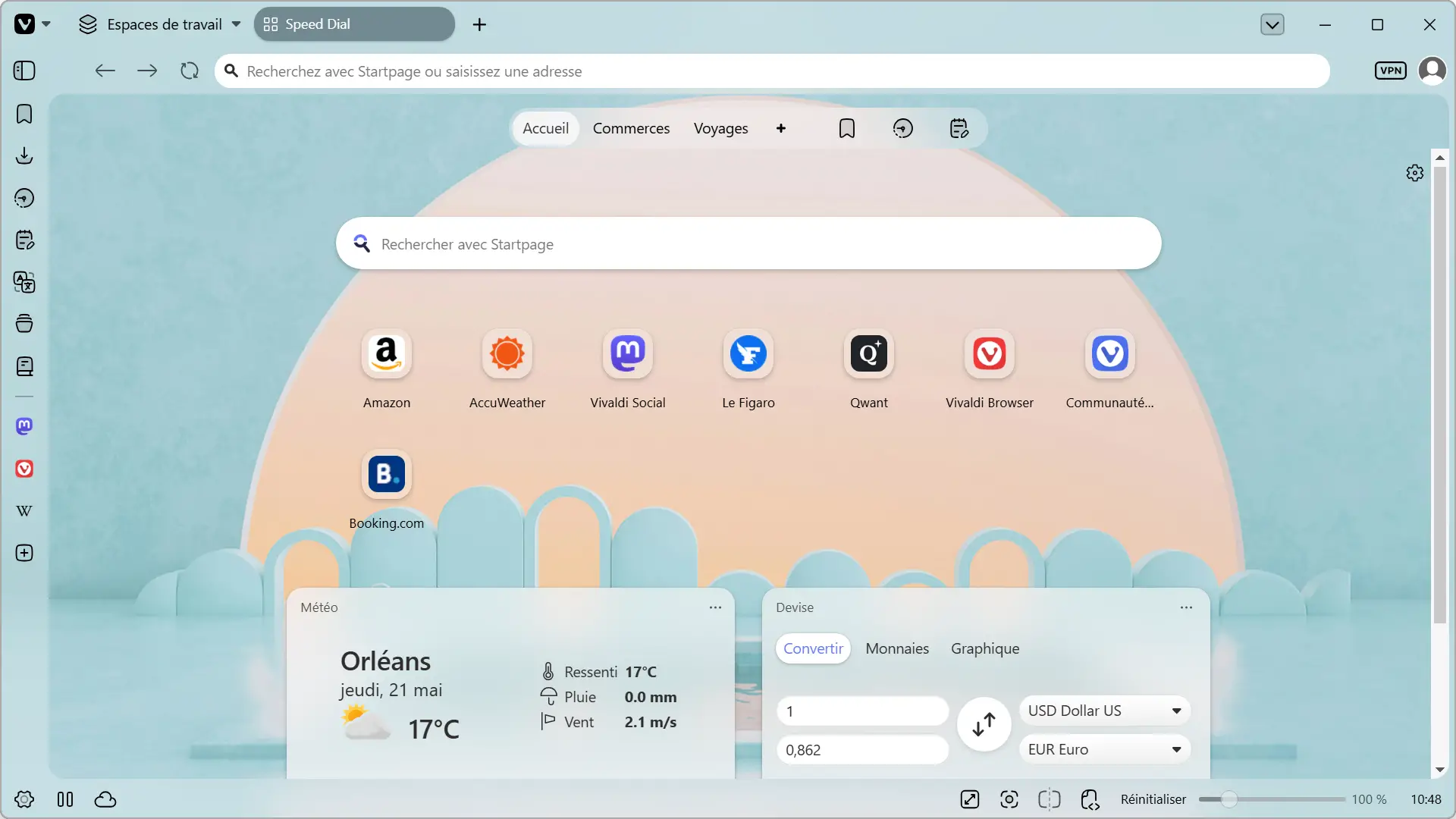
Task: Open the Vivaldi web panel in sidebar
Action: 24,469
